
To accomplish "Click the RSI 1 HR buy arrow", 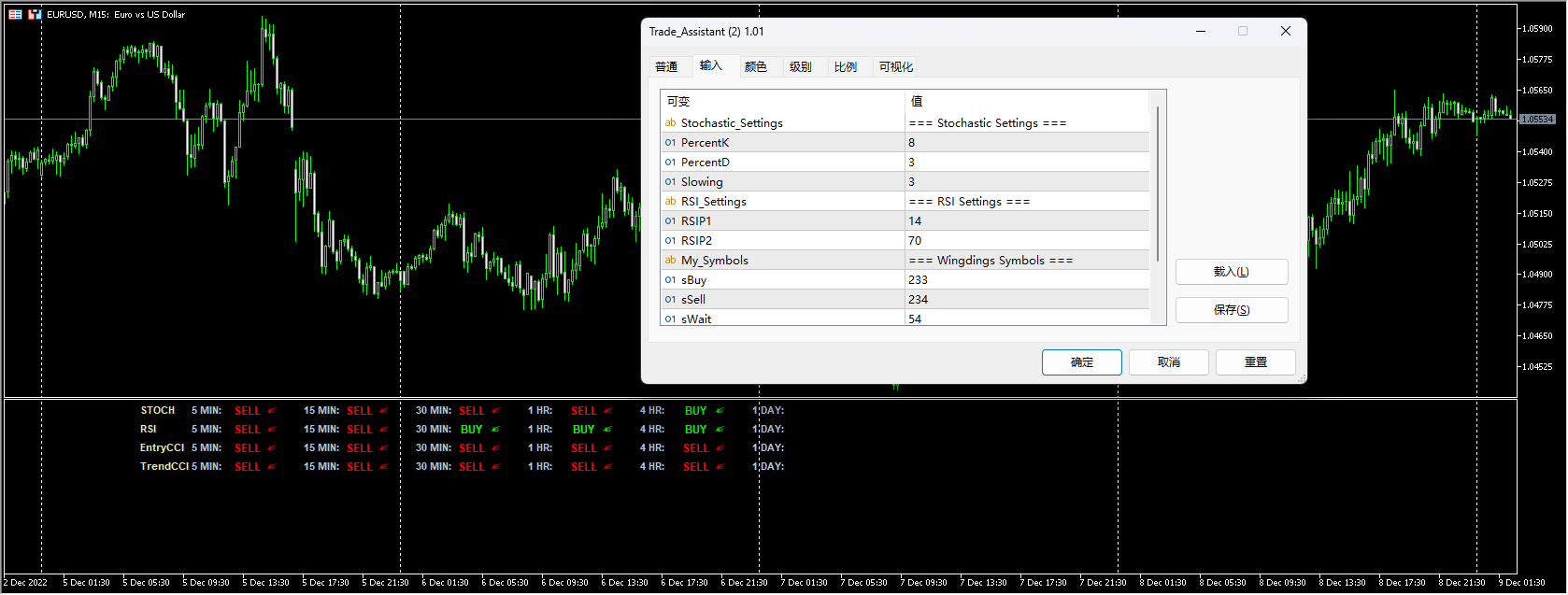I will [x=607, y=430].
